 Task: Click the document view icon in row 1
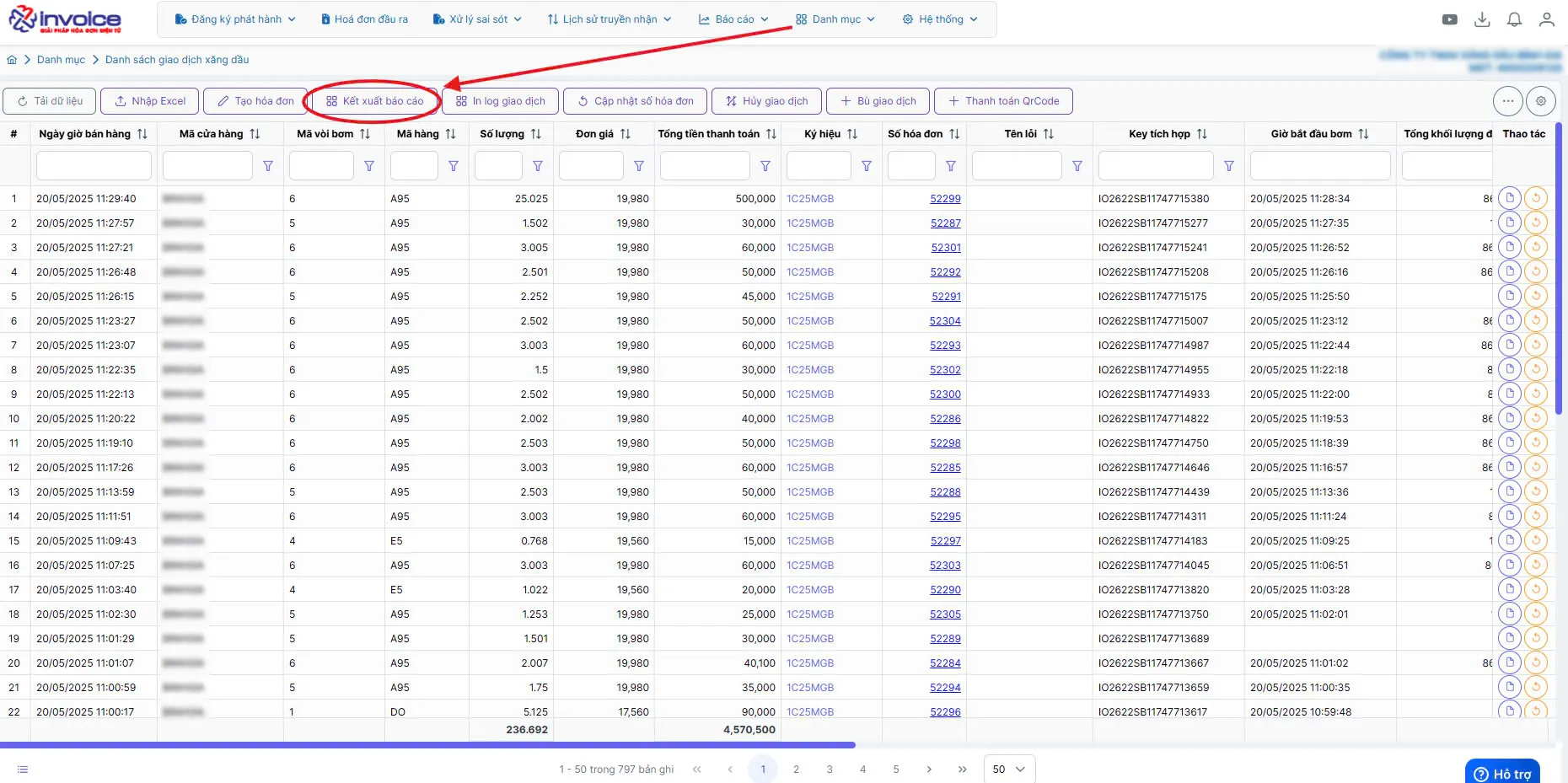click(1509, 198)
